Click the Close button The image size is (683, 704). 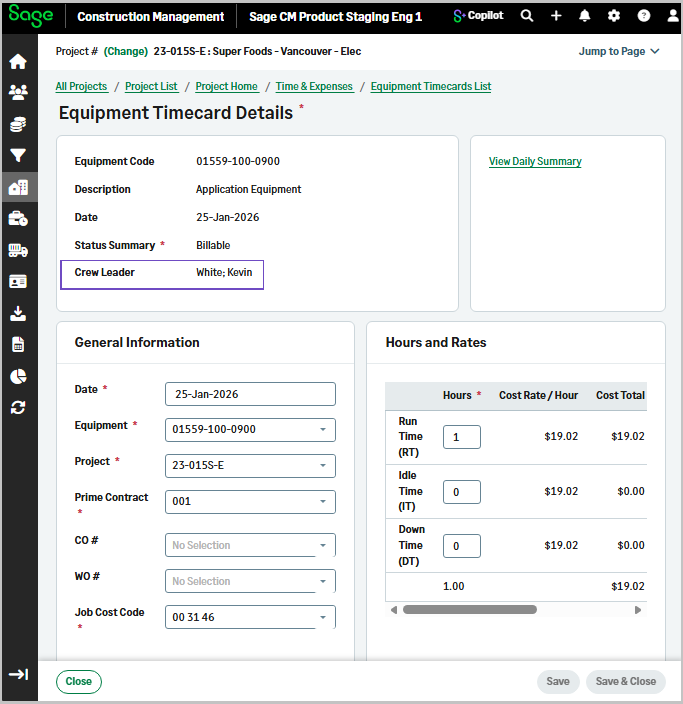pyautogui.click(x=79, y=682)
